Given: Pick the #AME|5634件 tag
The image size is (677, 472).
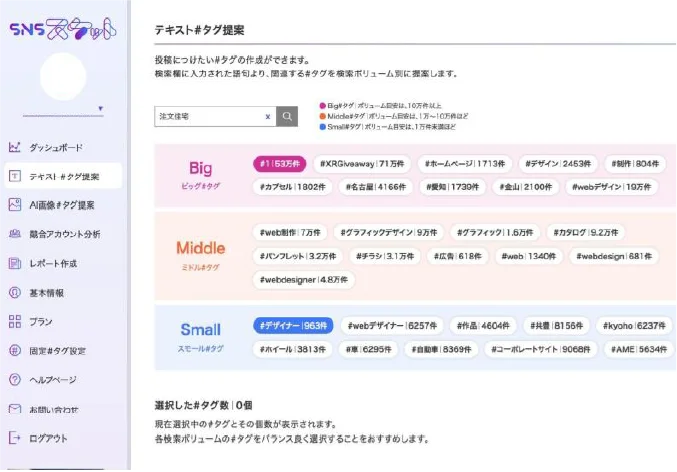Looking at the screenshot, I should (x=639, y=349).
